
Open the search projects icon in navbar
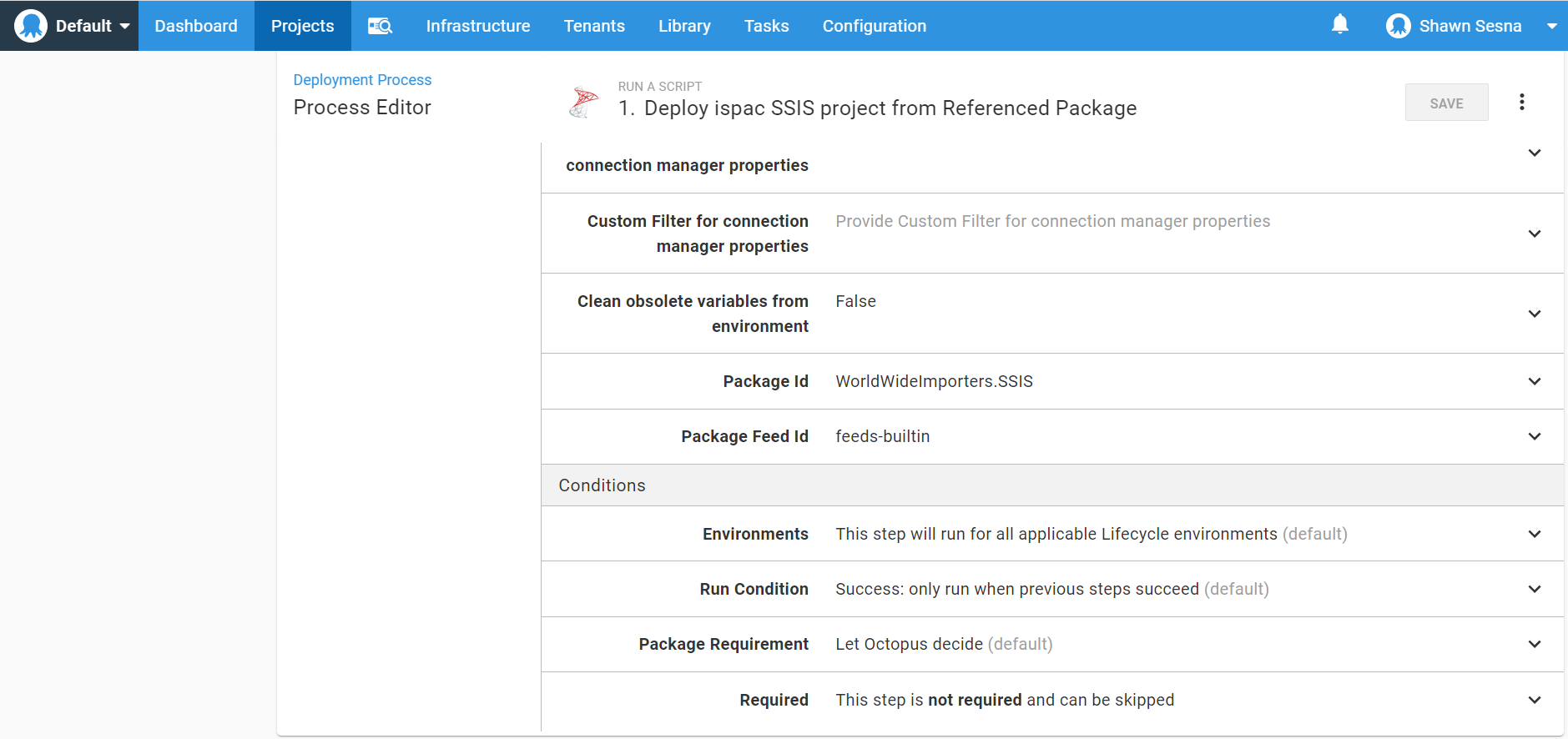tap(380, 26)
